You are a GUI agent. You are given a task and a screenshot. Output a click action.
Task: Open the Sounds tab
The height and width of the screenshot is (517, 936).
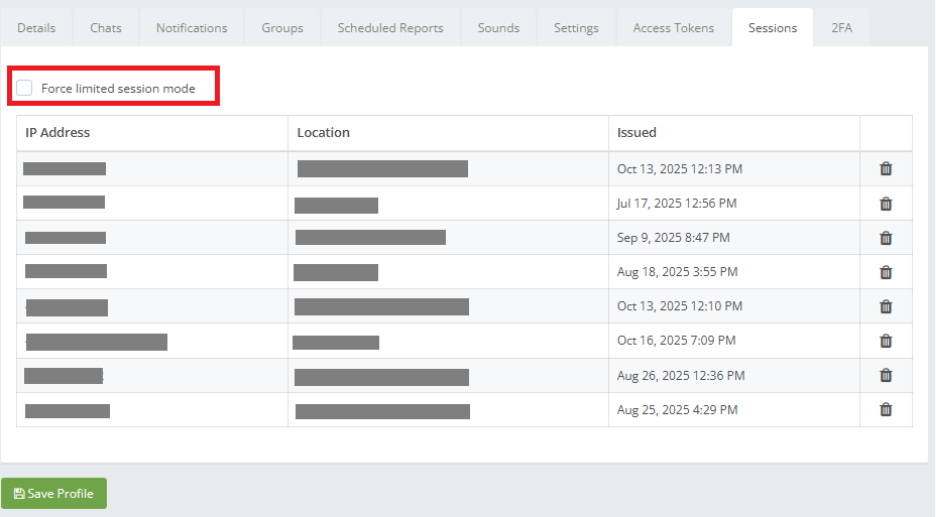tap(498, 28)
